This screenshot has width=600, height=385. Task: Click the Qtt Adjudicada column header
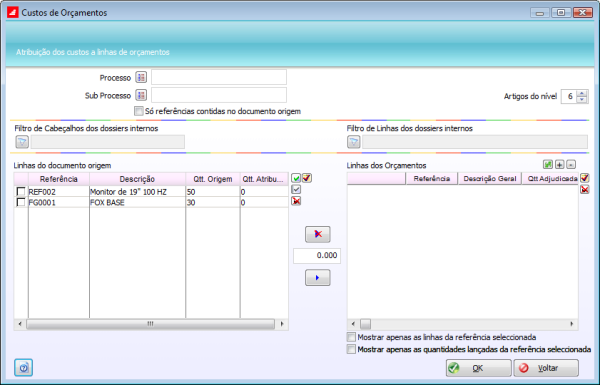coord(550,179)
